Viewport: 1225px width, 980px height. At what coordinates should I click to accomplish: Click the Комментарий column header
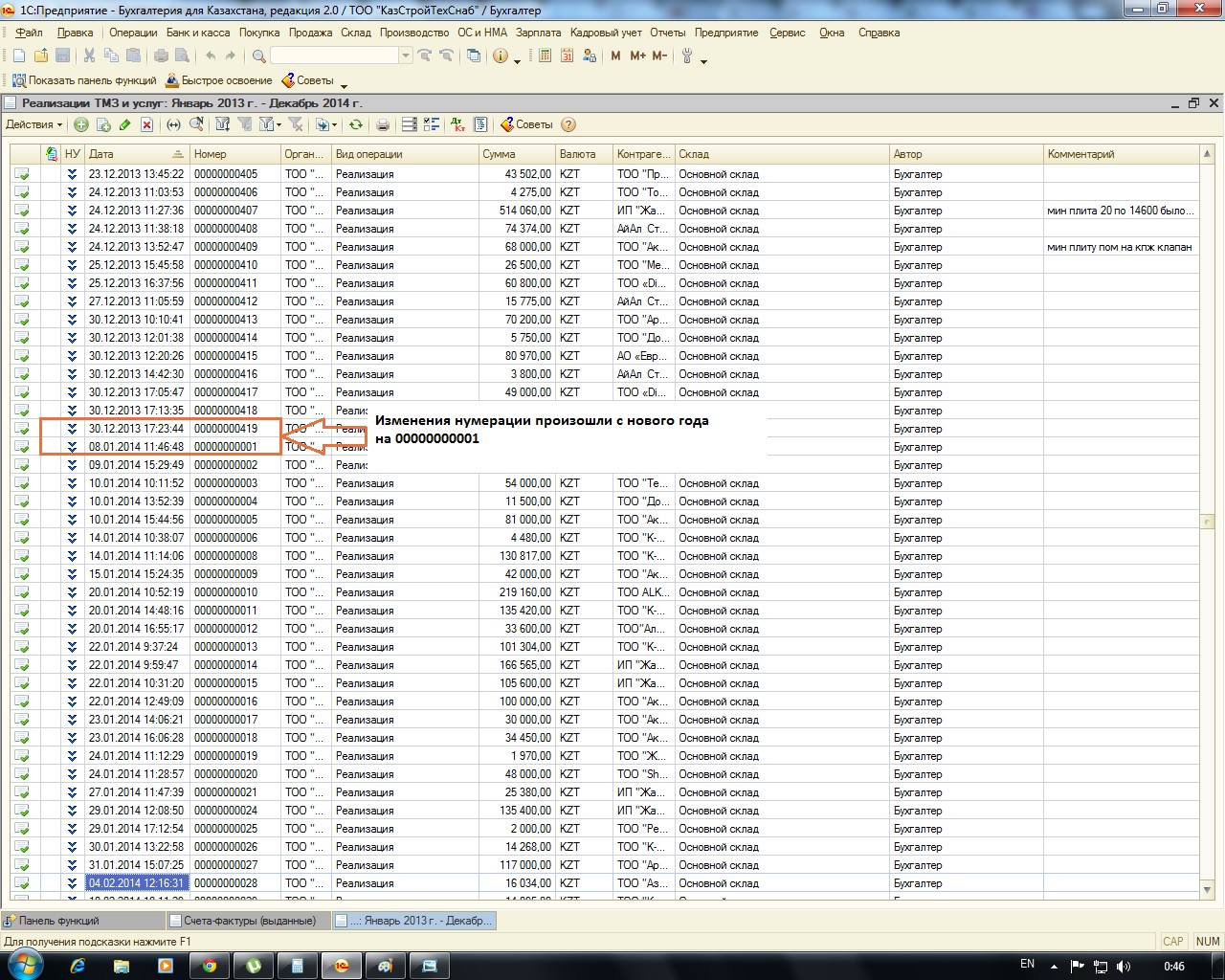1122,154
